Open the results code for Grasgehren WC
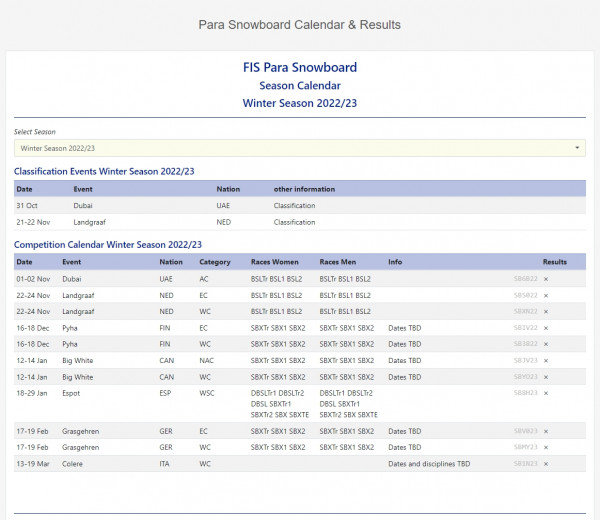The height and width of the screenshot is (520, 600). point(525,447)
